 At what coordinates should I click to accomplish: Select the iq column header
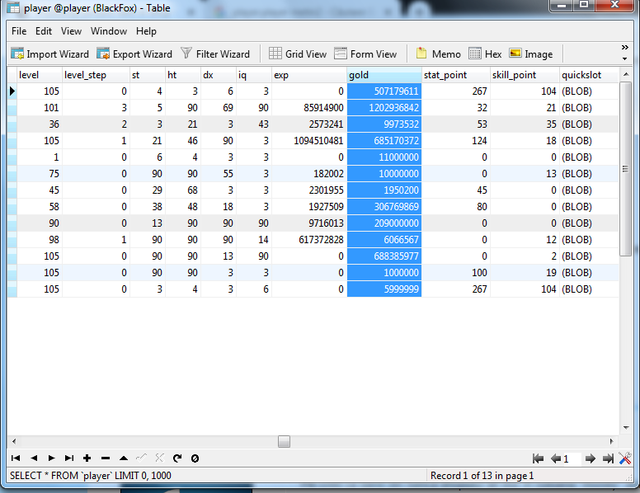click(x=254, y=75)
